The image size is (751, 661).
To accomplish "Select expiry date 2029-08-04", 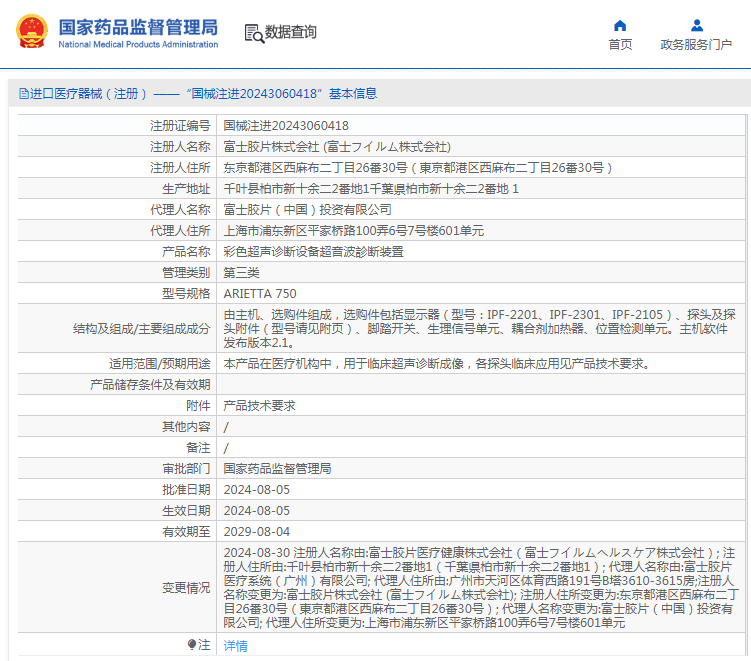I will point(257,532).
